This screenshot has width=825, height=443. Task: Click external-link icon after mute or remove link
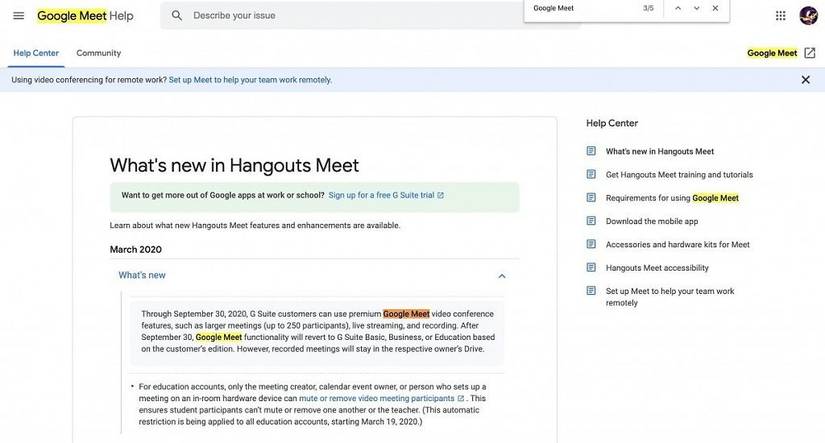[x=461, y=399]
